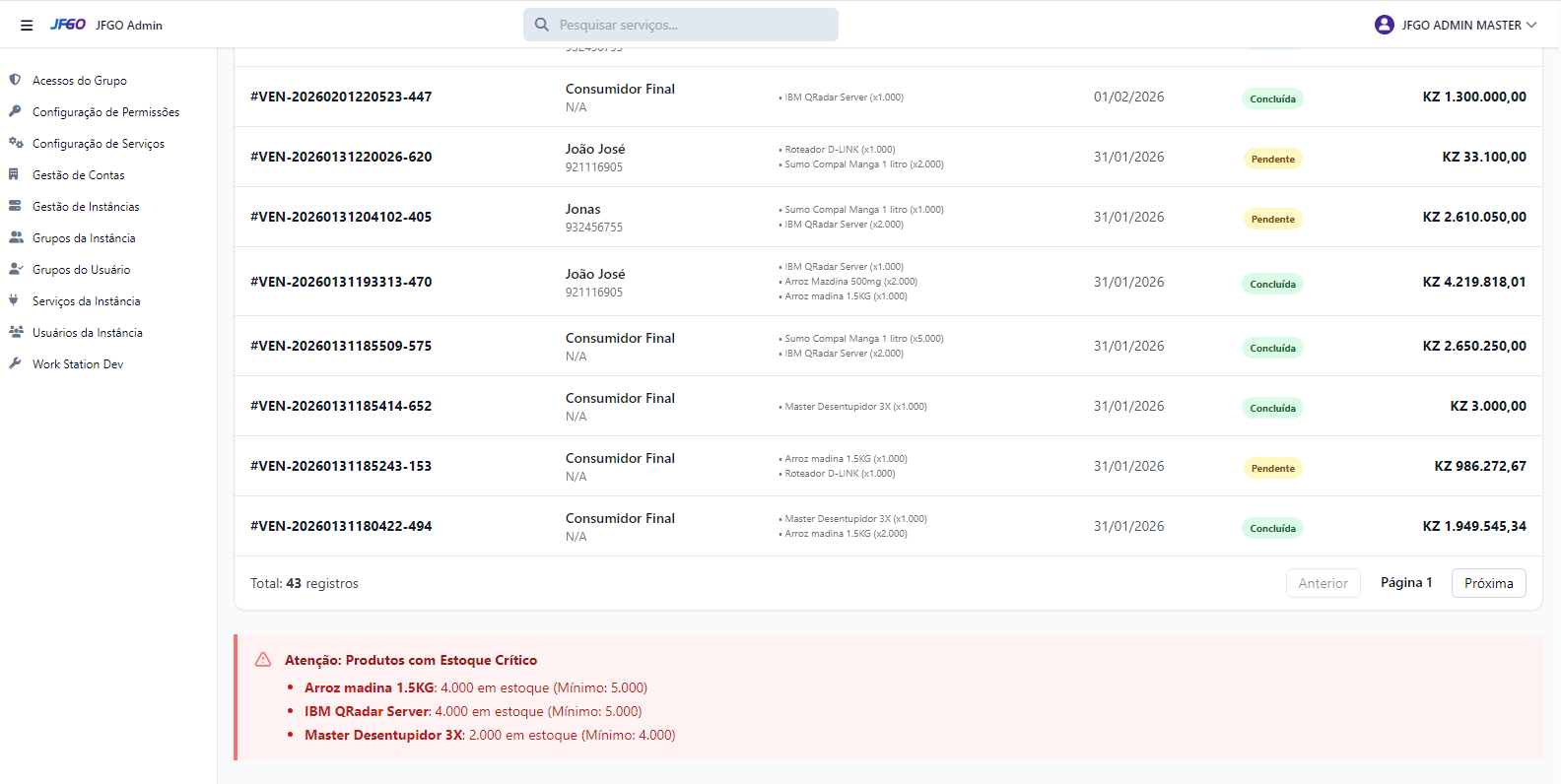The width and height of the screenshot is (1561, 784).
Task: Select Usuários da Instância in sidebar
Action: coord(87,333)
